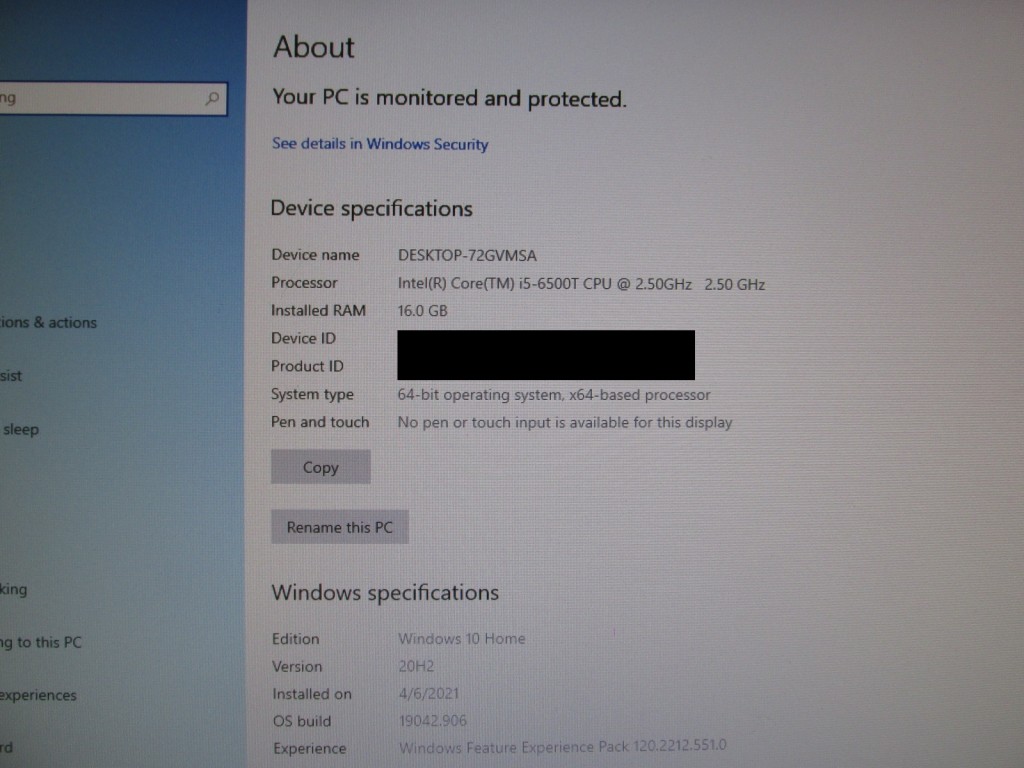1024x768 pixels.
Task: Click the Device ID label
Action: point(303,338)
